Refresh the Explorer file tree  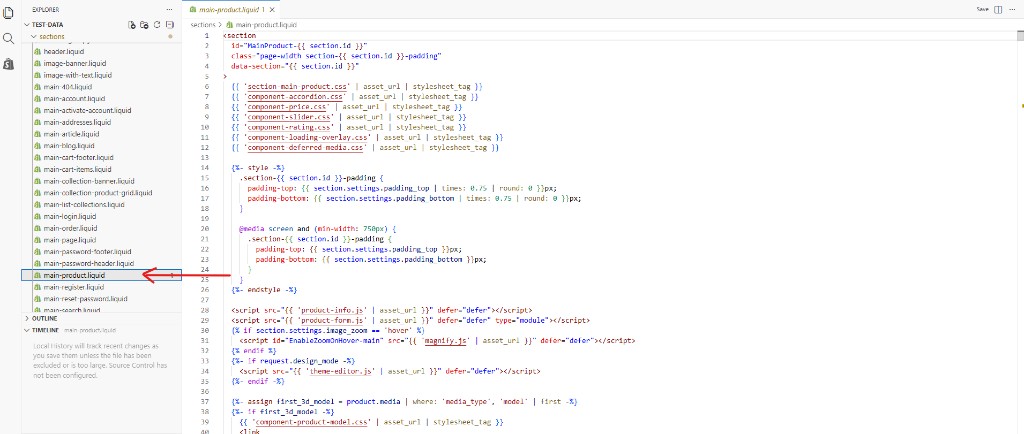click(157, 25)
